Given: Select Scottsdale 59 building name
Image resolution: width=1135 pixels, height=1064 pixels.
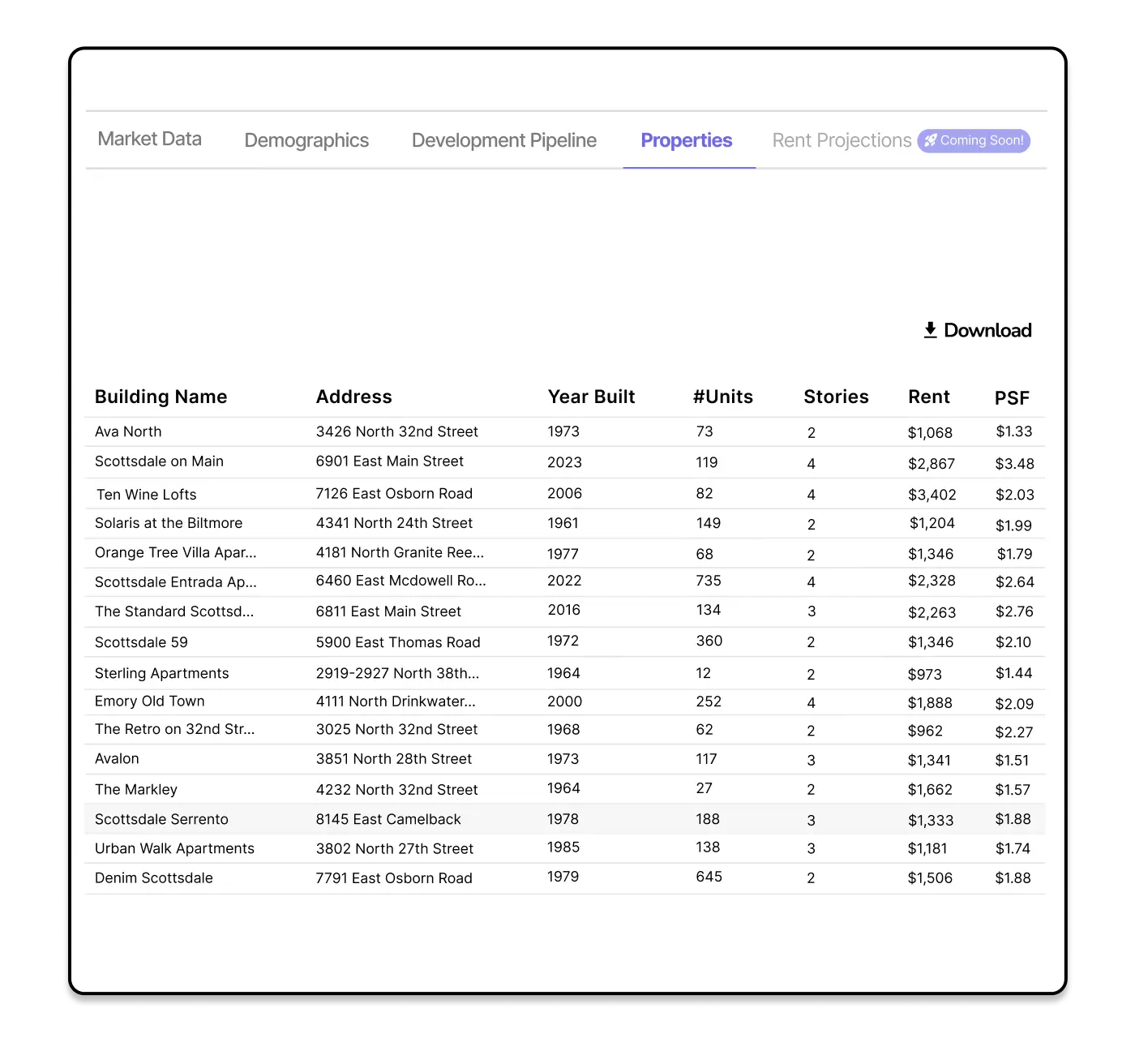Looking at the screenshot, I should tap(141, 642).
